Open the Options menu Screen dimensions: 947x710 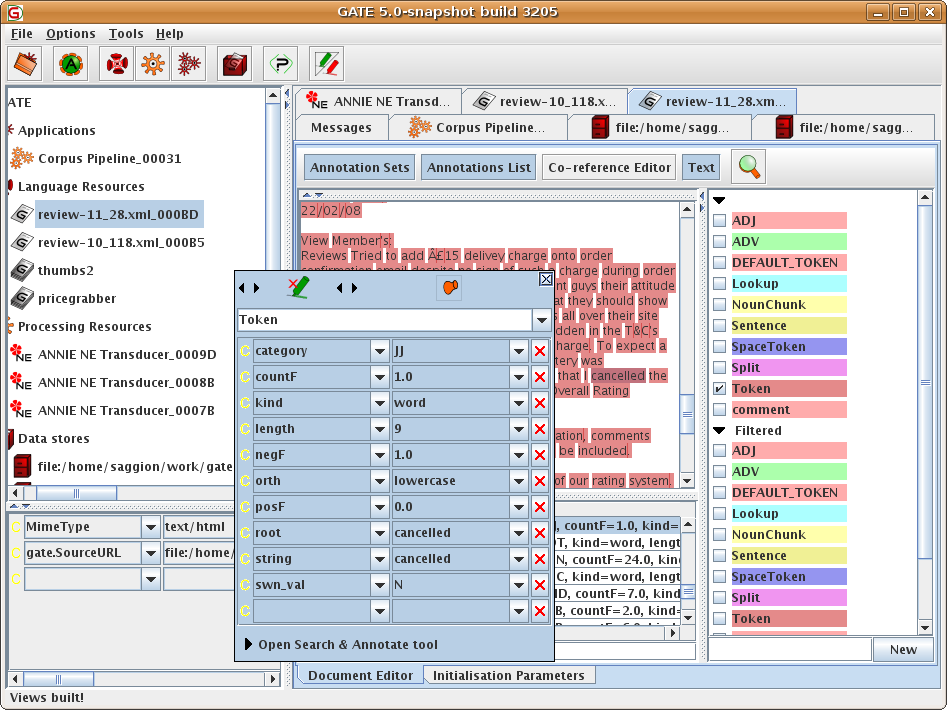(x=71, y=34)
